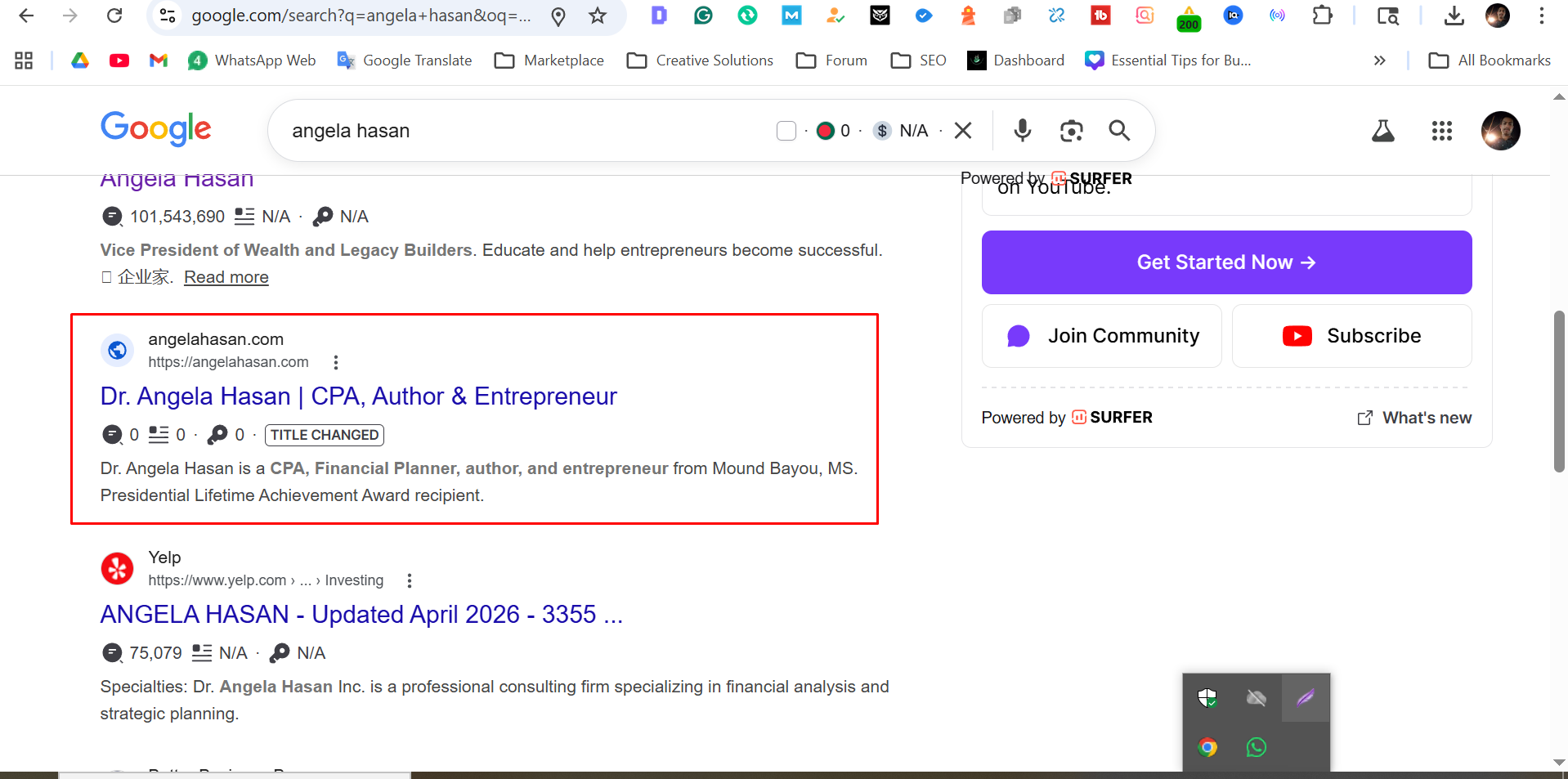Click the TITLE CHANGED badge
This screenshot has width=1568, height=779.
325,435
